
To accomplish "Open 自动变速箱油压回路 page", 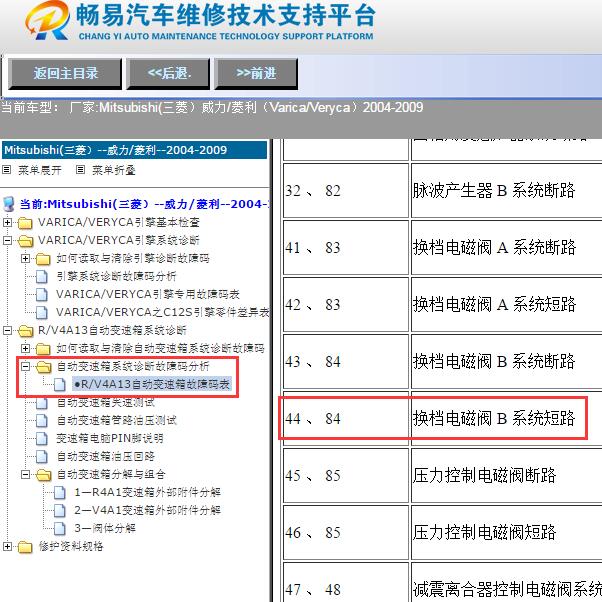I will (x=106, y=456).
